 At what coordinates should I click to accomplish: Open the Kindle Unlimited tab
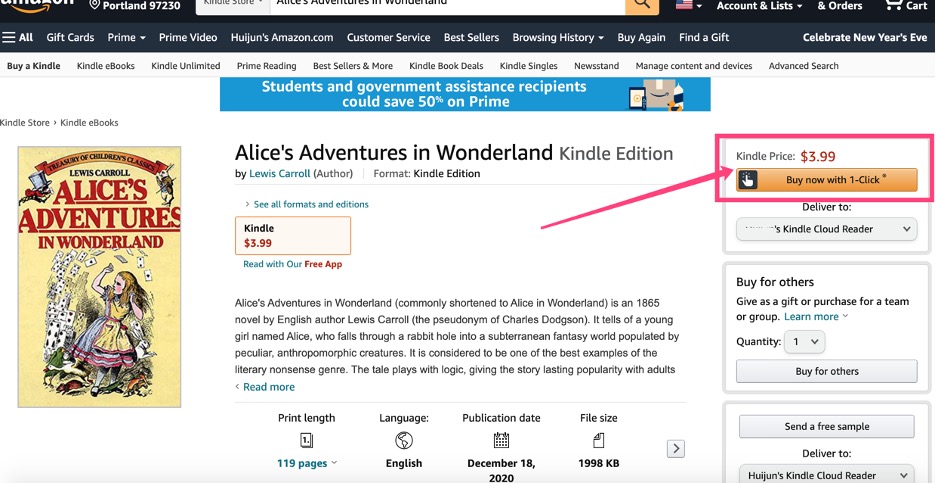[185, 66]
